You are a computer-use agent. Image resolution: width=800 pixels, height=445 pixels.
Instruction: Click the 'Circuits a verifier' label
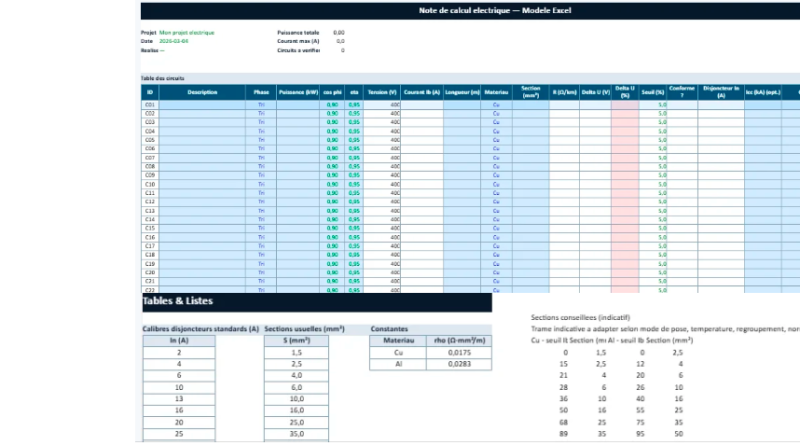[x=298, y=51]
